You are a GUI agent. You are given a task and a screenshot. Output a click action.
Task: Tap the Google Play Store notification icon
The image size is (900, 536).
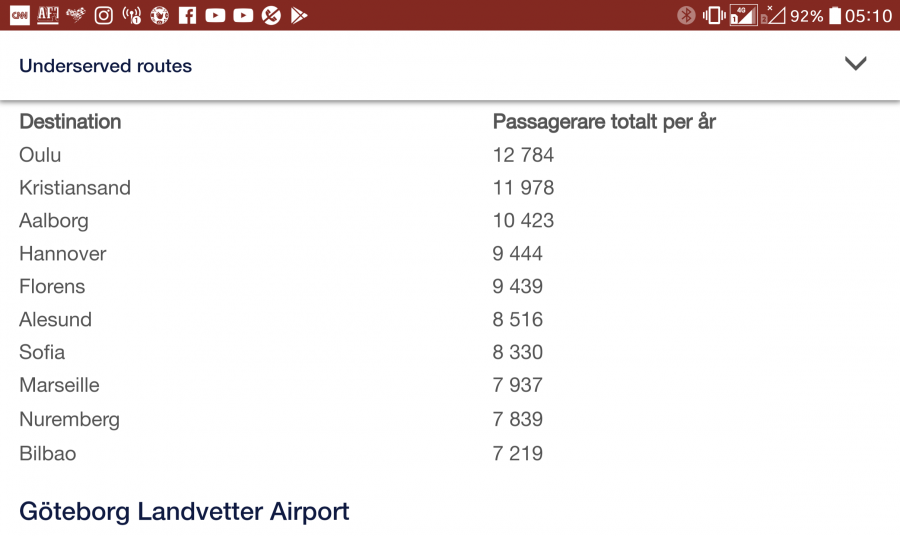(x=298, y=15)
